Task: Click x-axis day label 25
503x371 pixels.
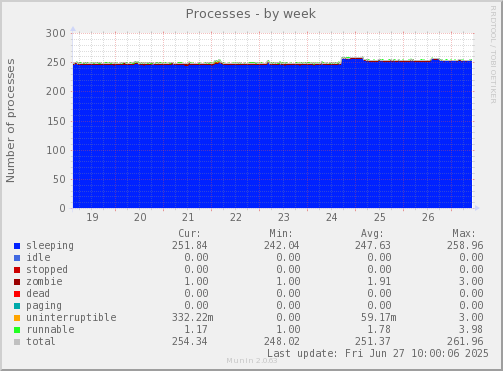Action: click(x=380, y=217)
